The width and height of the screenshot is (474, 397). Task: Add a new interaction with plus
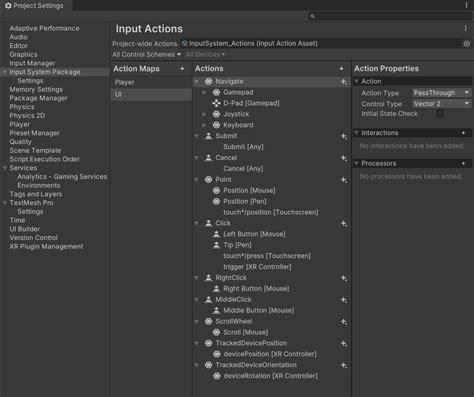(x=463, y=133)
